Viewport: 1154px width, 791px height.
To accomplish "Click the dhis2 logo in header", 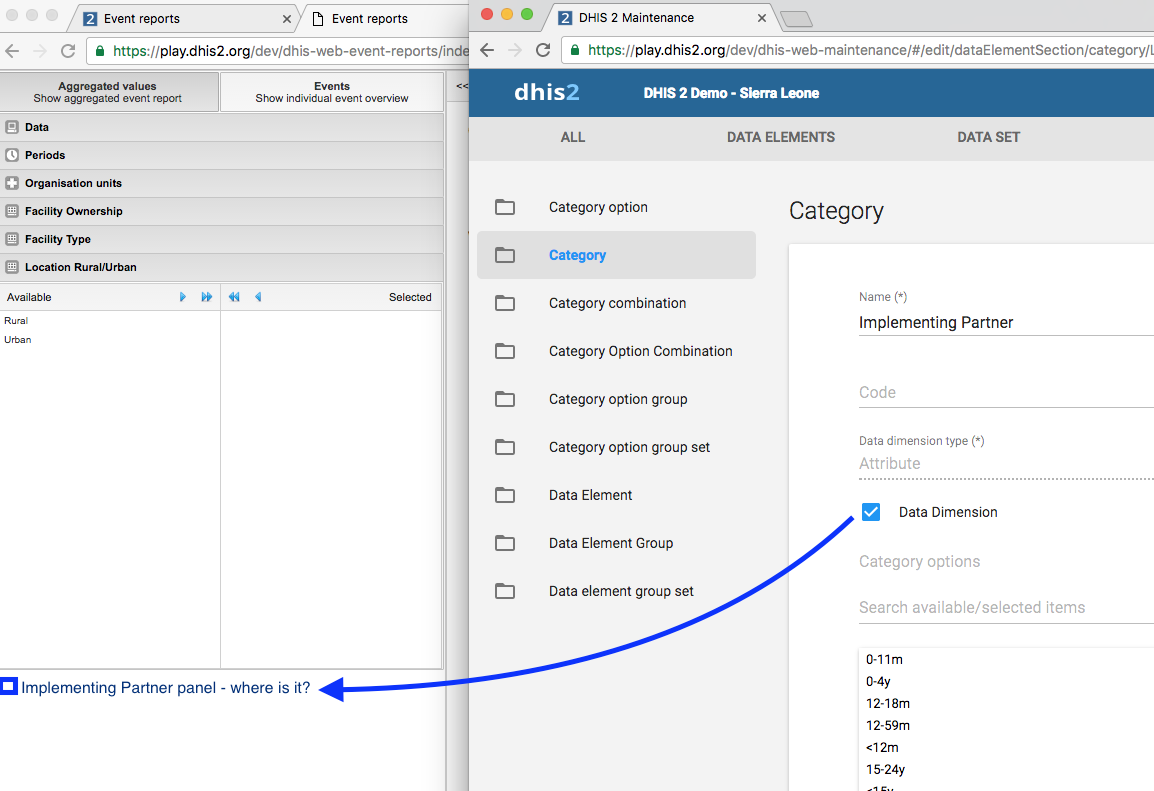I will (546, 93).
